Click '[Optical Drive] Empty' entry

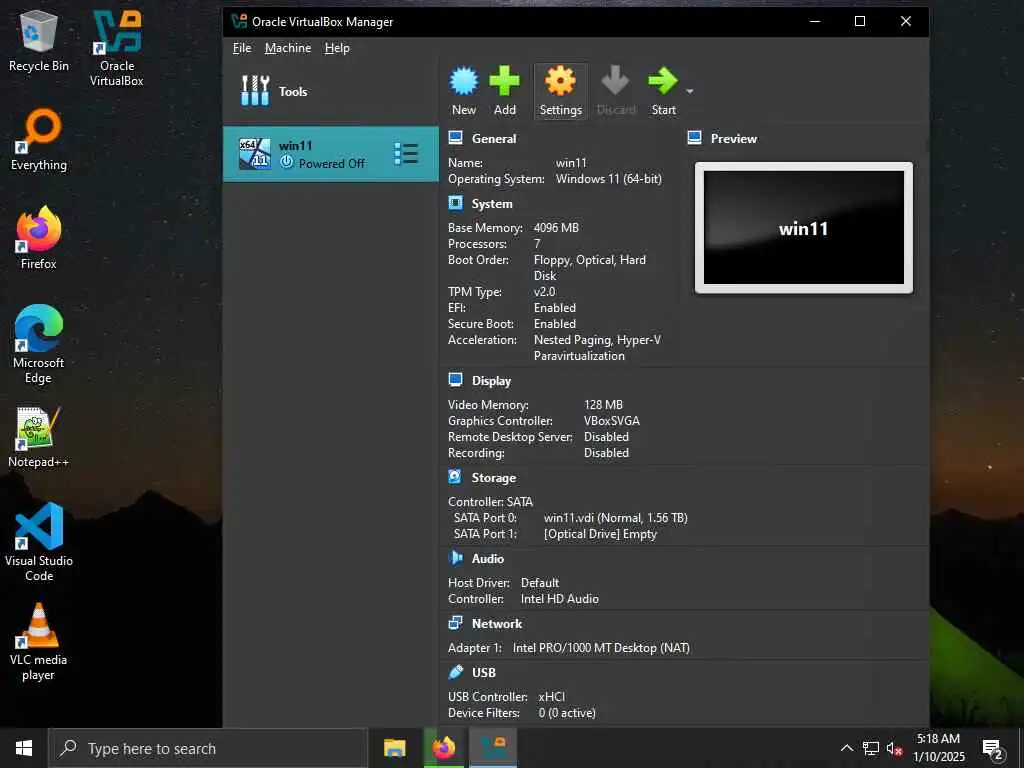click(x=600, y=534)
